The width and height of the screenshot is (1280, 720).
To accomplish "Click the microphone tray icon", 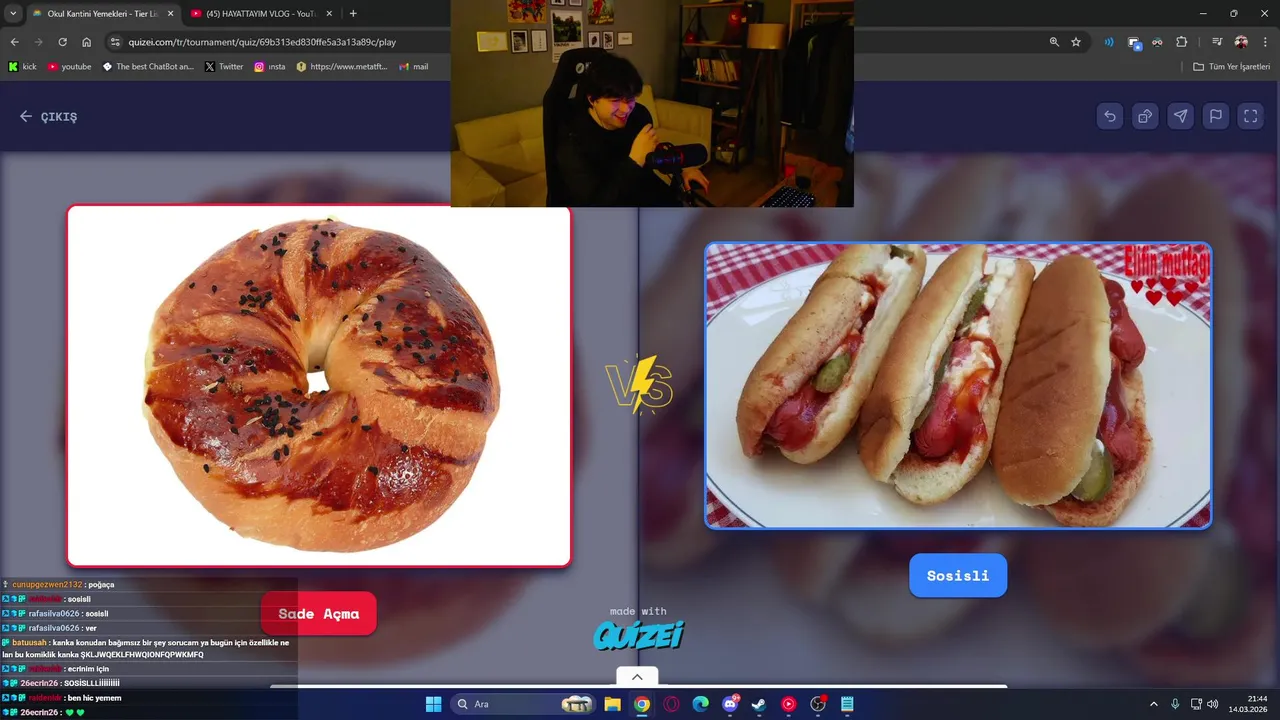I will 1176,704.
